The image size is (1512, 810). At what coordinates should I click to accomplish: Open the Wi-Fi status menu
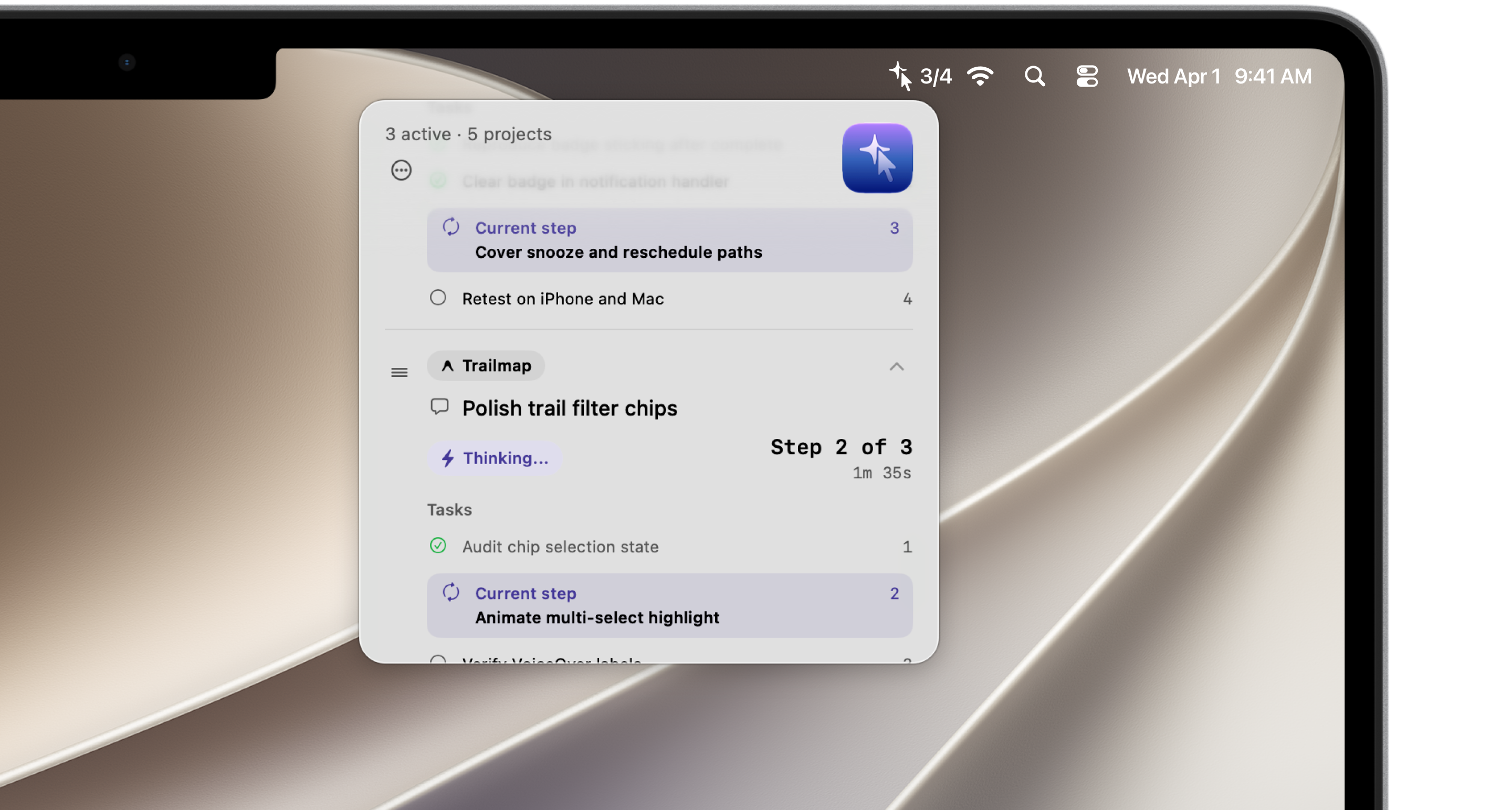(x=980, y=76)
